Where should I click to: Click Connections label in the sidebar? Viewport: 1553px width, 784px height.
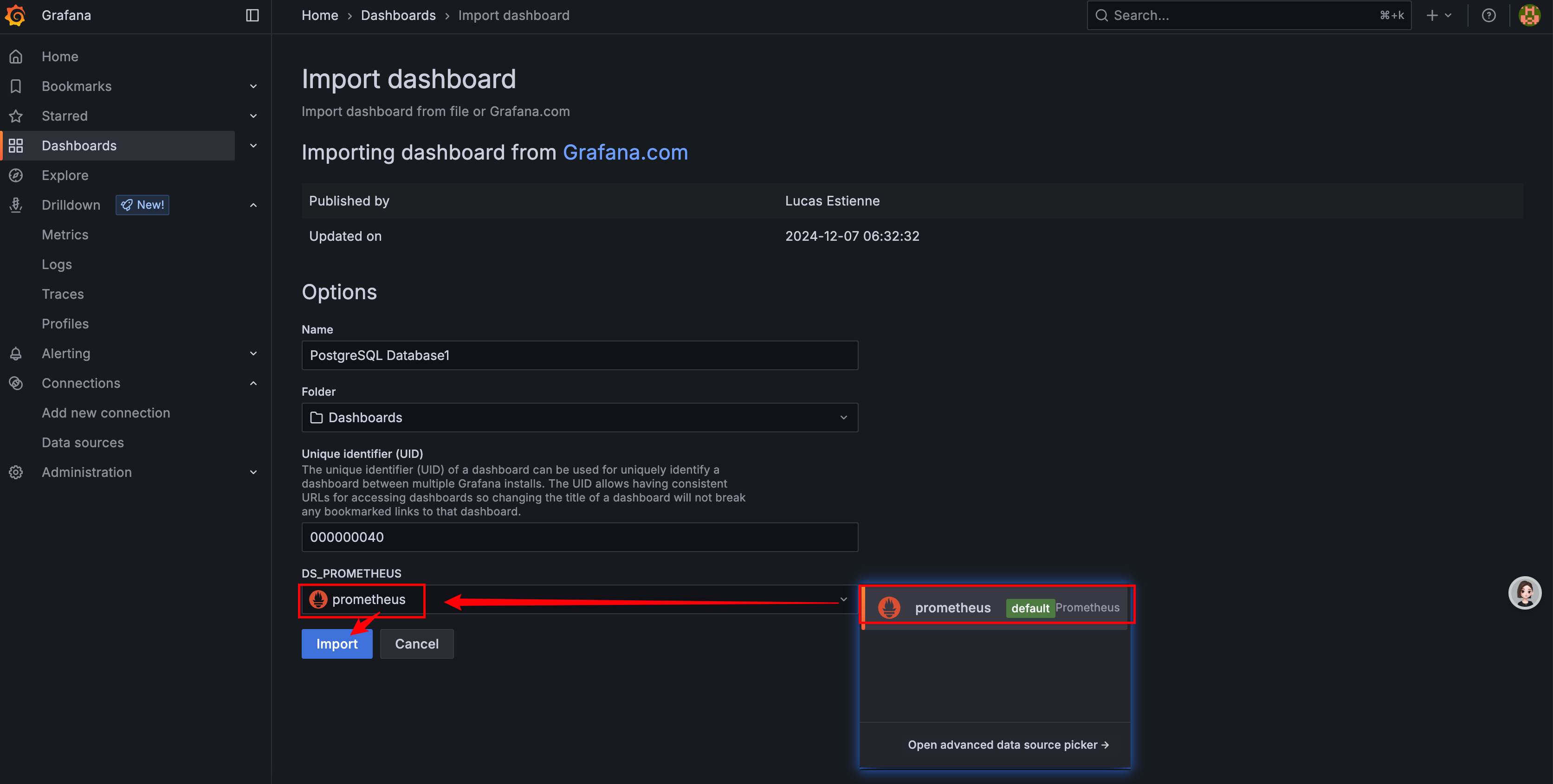tap(81, 383)
